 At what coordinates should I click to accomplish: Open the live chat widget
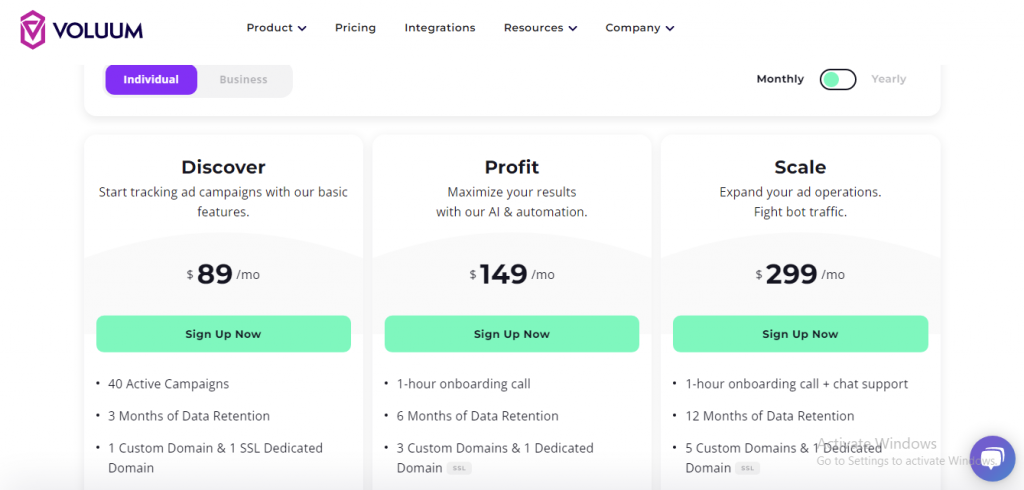(x=992, y=459)
